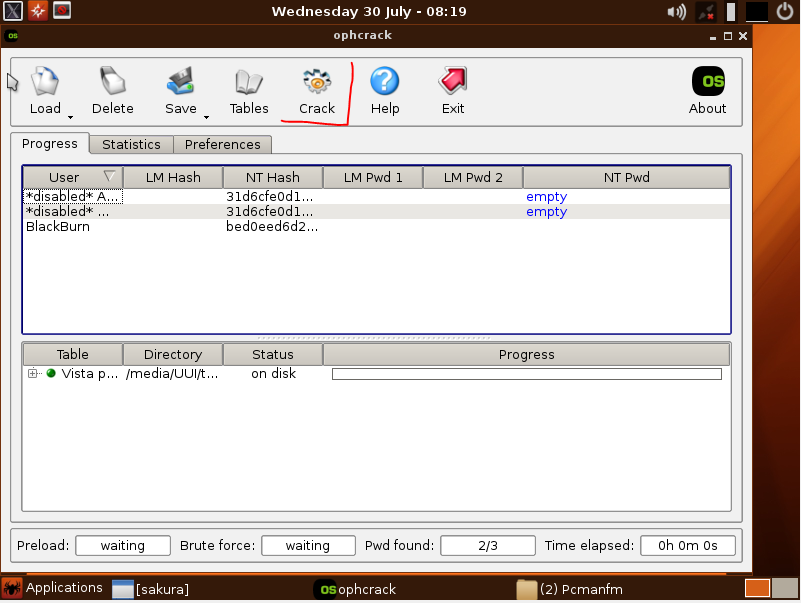
Task: Click the NT Hash column header
Action: [273, 177]
